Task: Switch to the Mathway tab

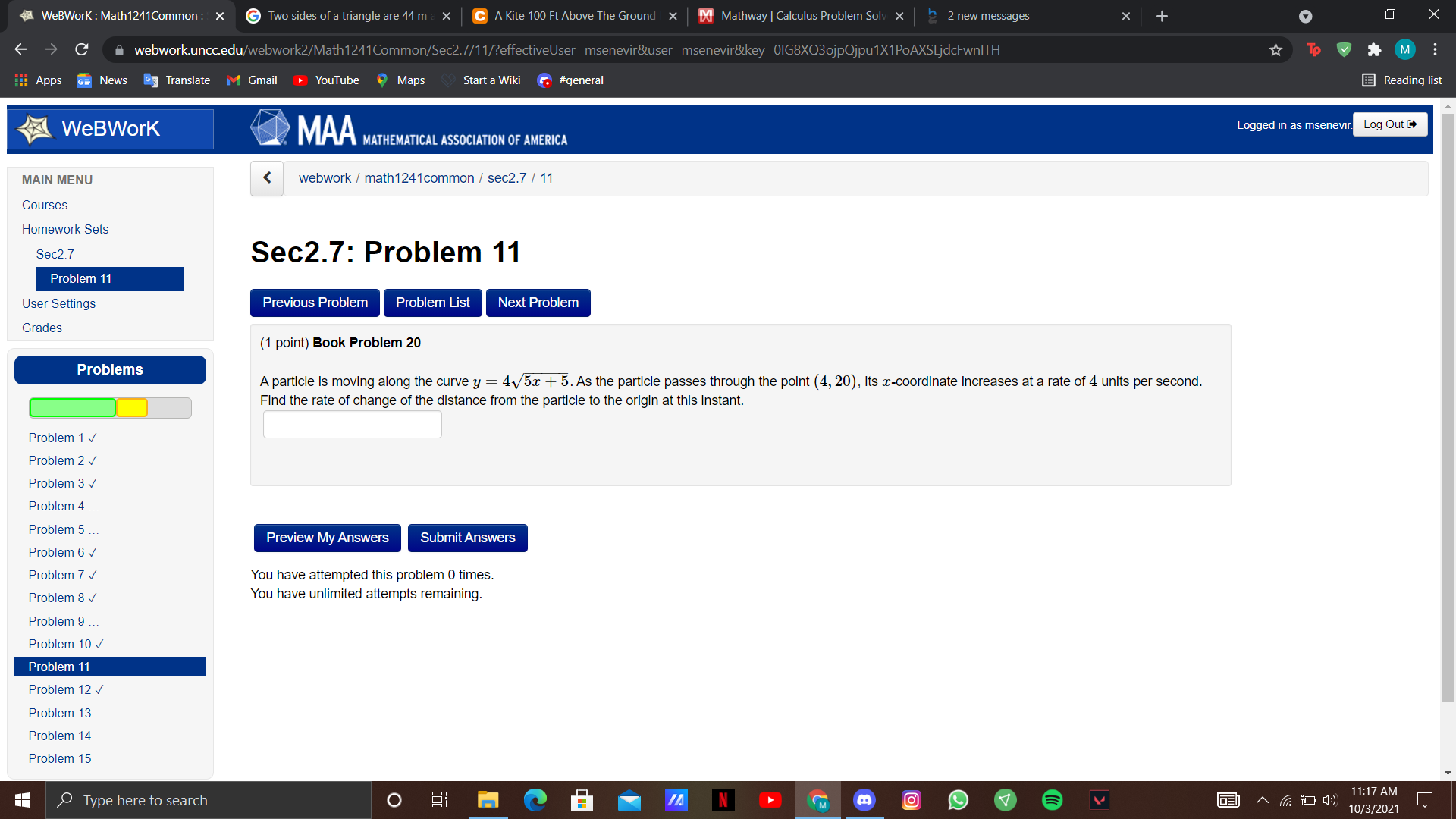Action: [x=796, y=15]
